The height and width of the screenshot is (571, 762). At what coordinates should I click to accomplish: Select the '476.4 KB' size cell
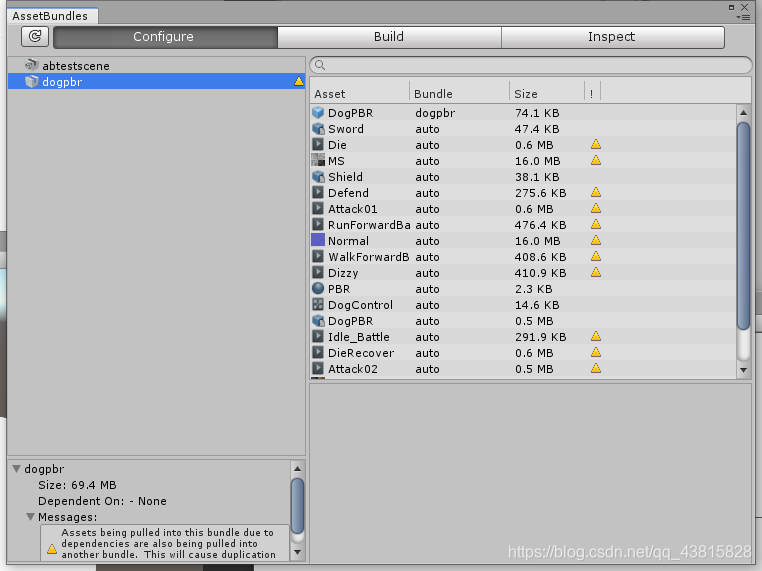pos(540,225)
